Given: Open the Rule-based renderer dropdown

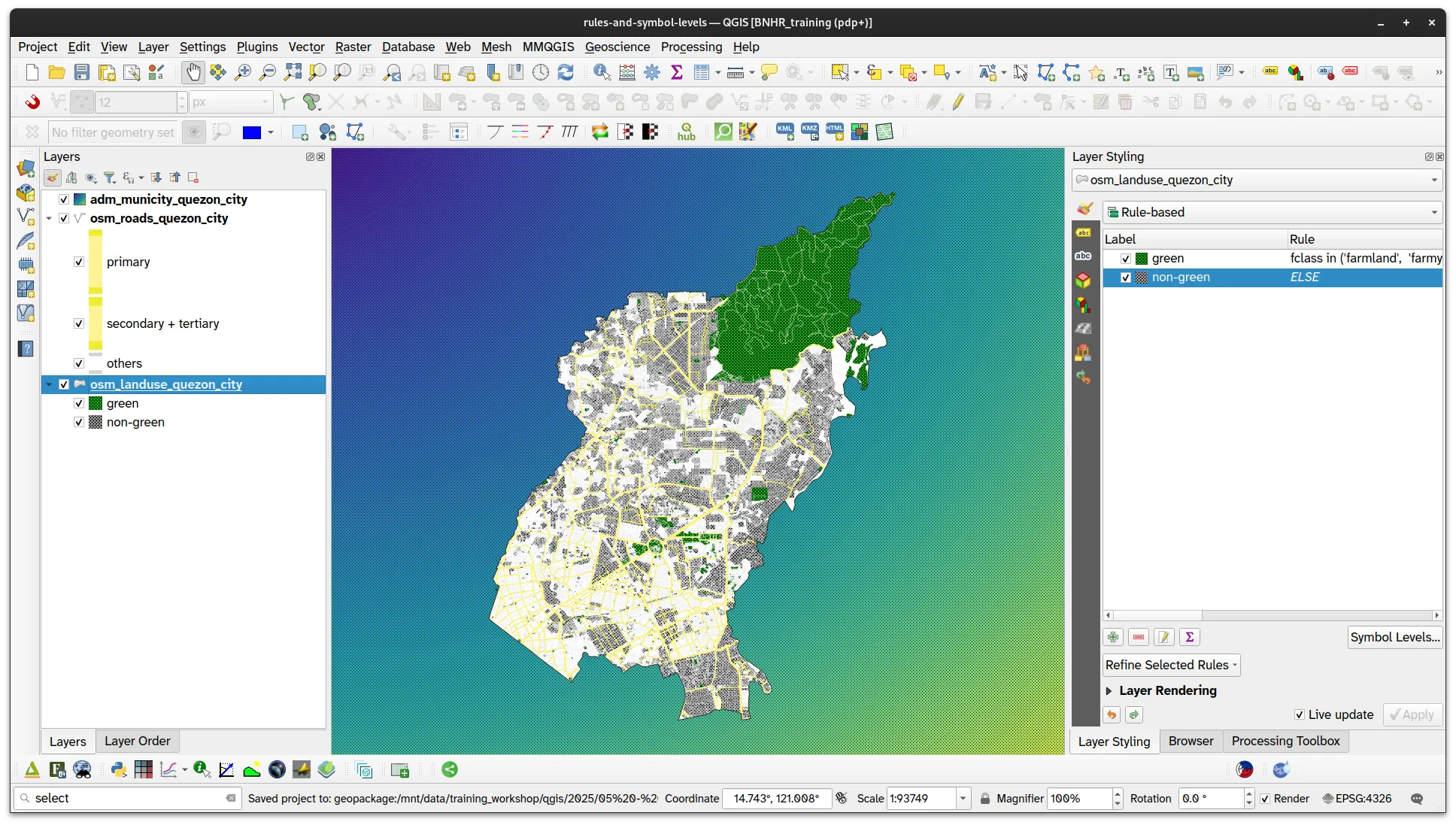Looking at the screenshot, I should coord(1272,212).
